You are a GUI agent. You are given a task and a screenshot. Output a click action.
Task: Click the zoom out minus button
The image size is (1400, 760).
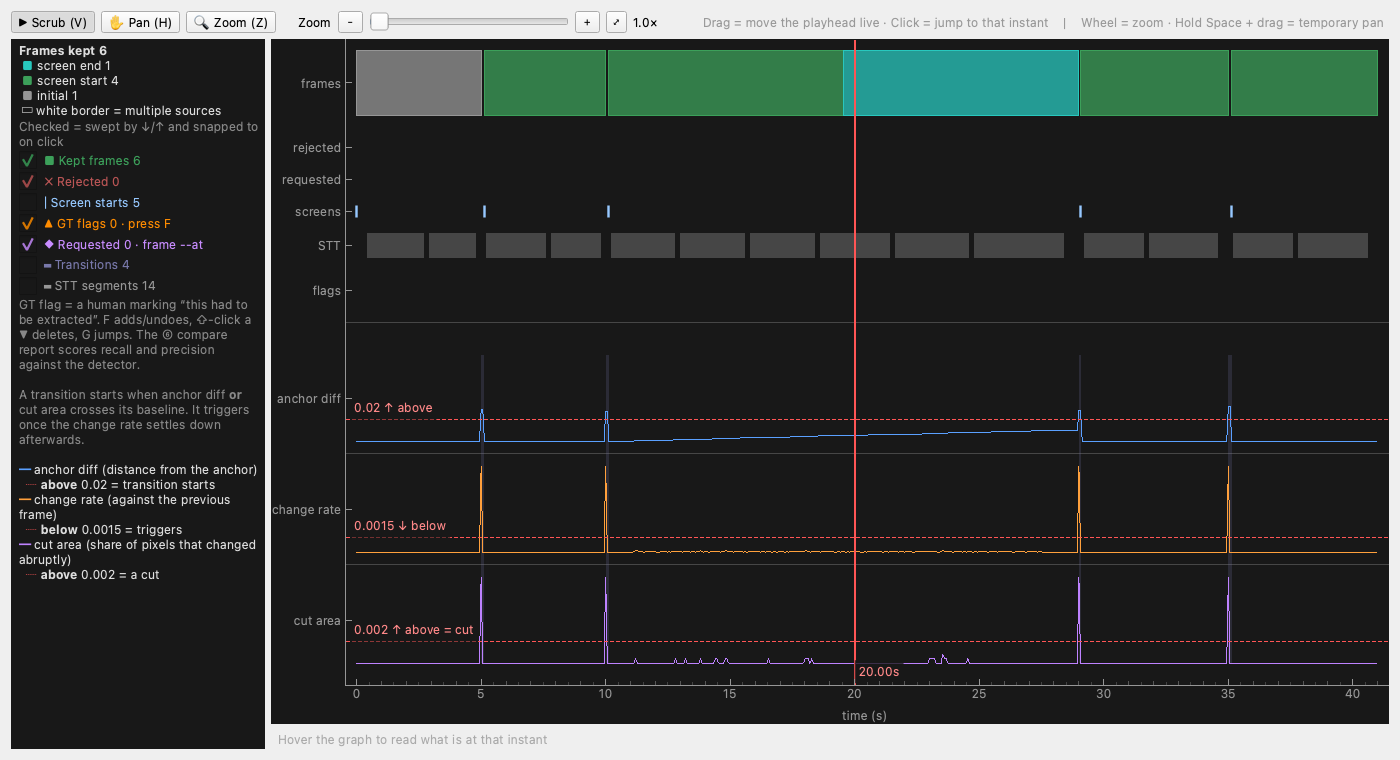point(350,22)
